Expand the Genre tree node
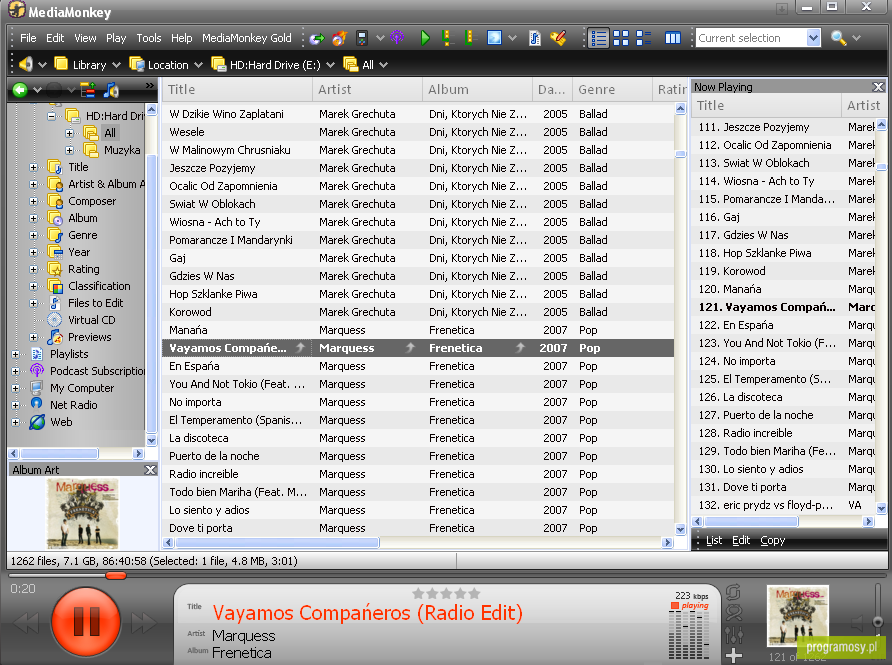The image size is (892, 665). point(33,236)
